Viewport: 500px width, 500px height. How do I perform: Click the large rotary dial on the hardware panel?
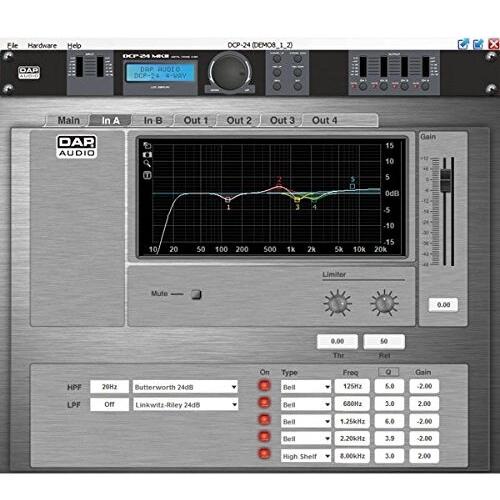point(230,72)
